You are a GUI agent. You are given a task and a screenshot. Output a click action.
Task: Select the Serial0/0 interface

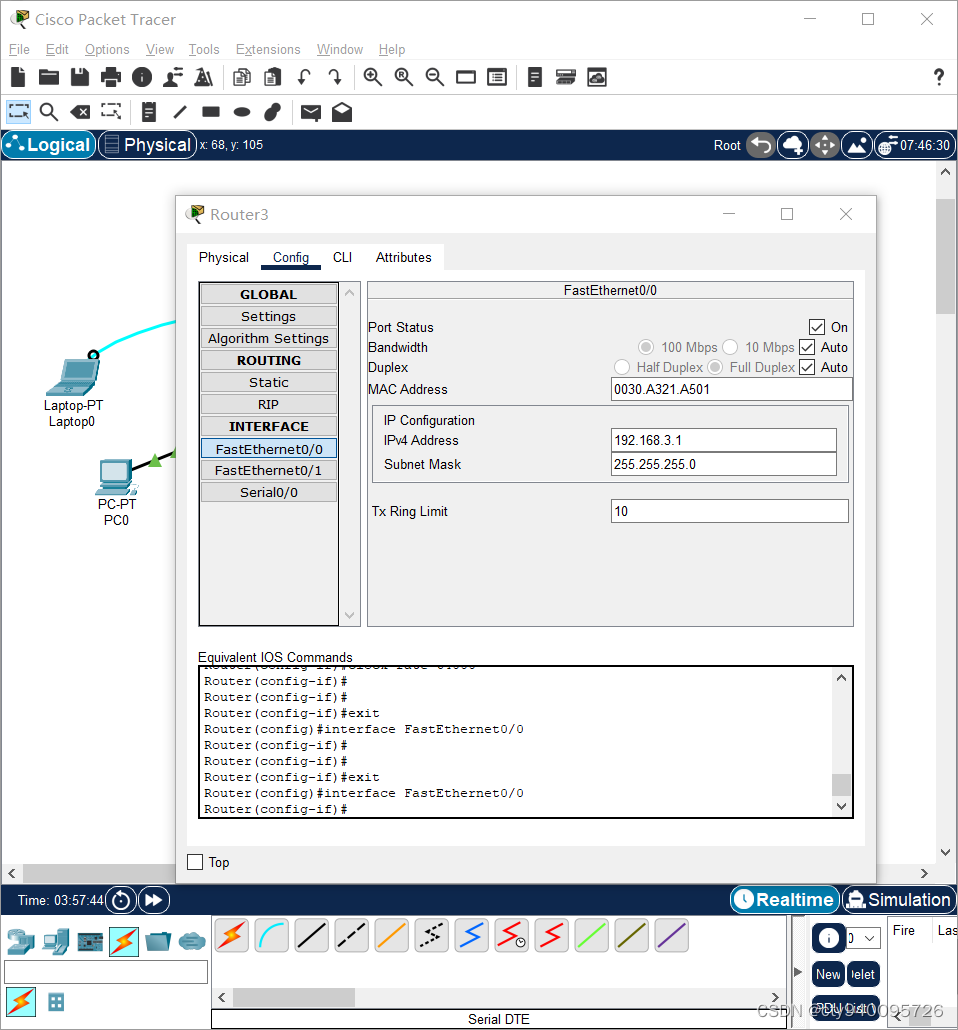[269, 492]
